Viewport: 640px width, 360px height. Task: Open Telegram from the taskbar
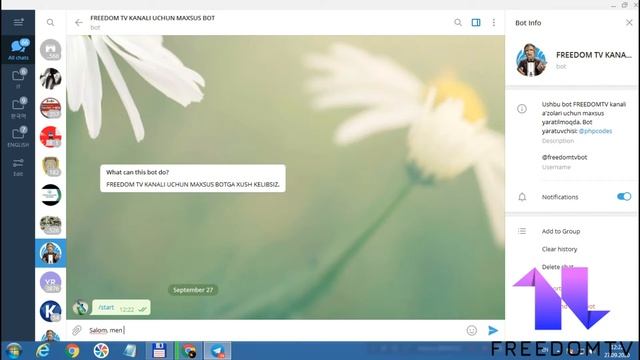pos(218,351)
